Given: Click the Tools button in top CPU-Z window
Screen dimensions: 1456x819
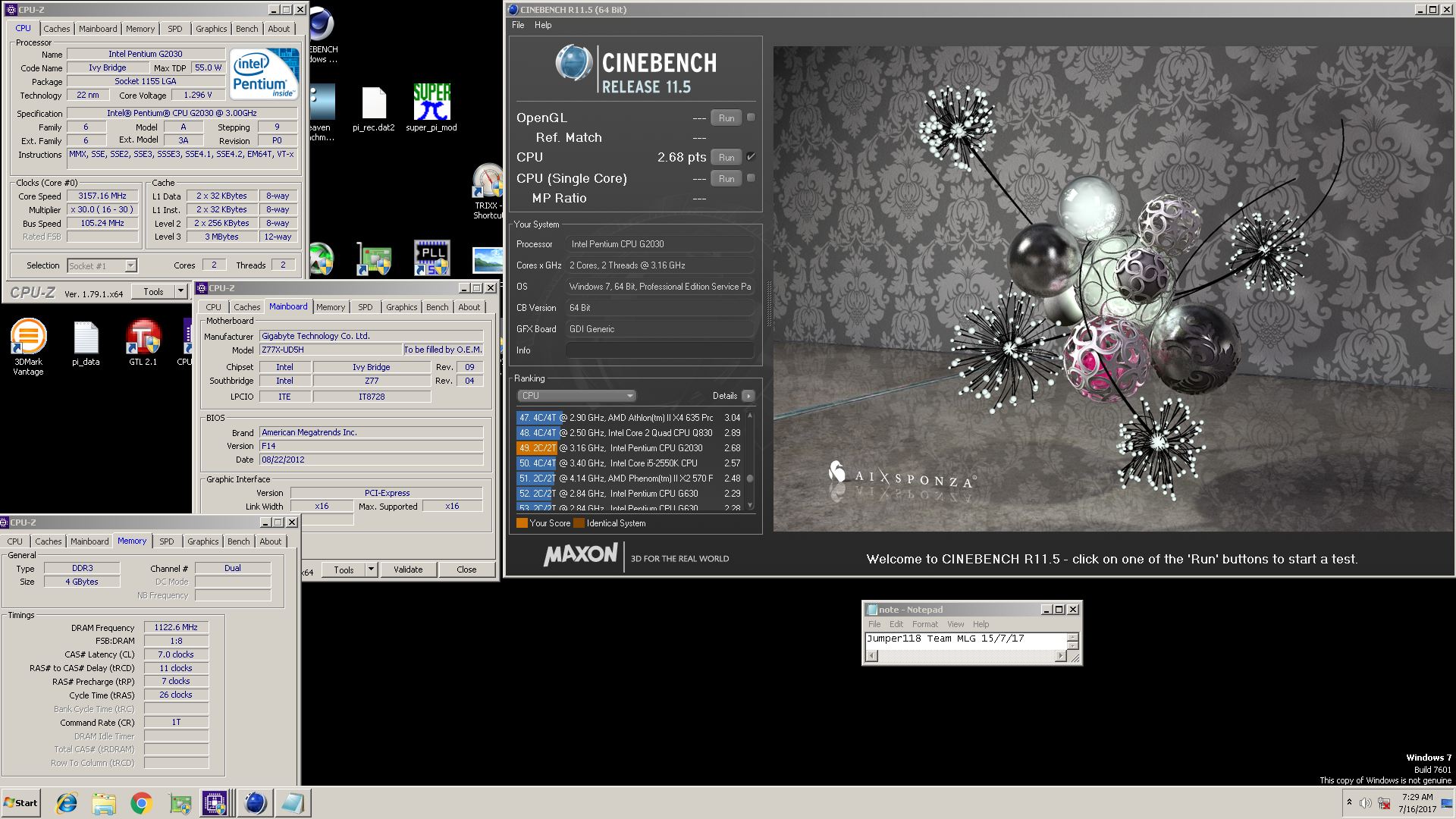Looking at the screenshot, I should click(154, 292).
